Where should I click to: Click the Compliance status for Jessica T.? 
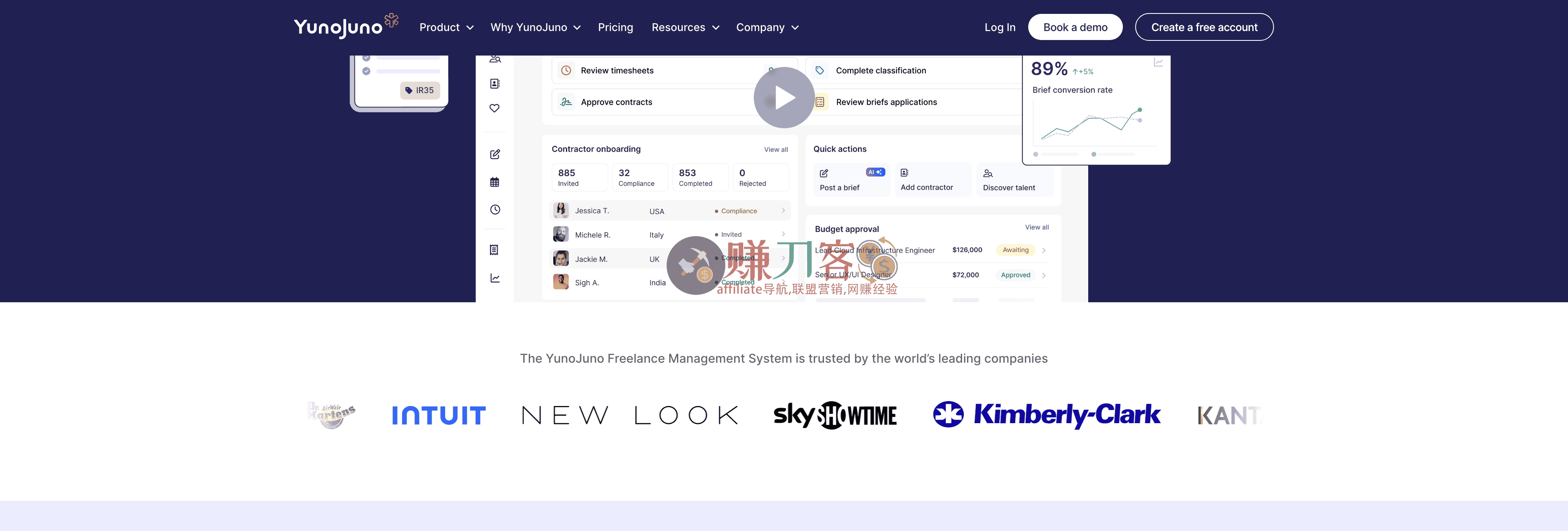(x=736, y=211)
